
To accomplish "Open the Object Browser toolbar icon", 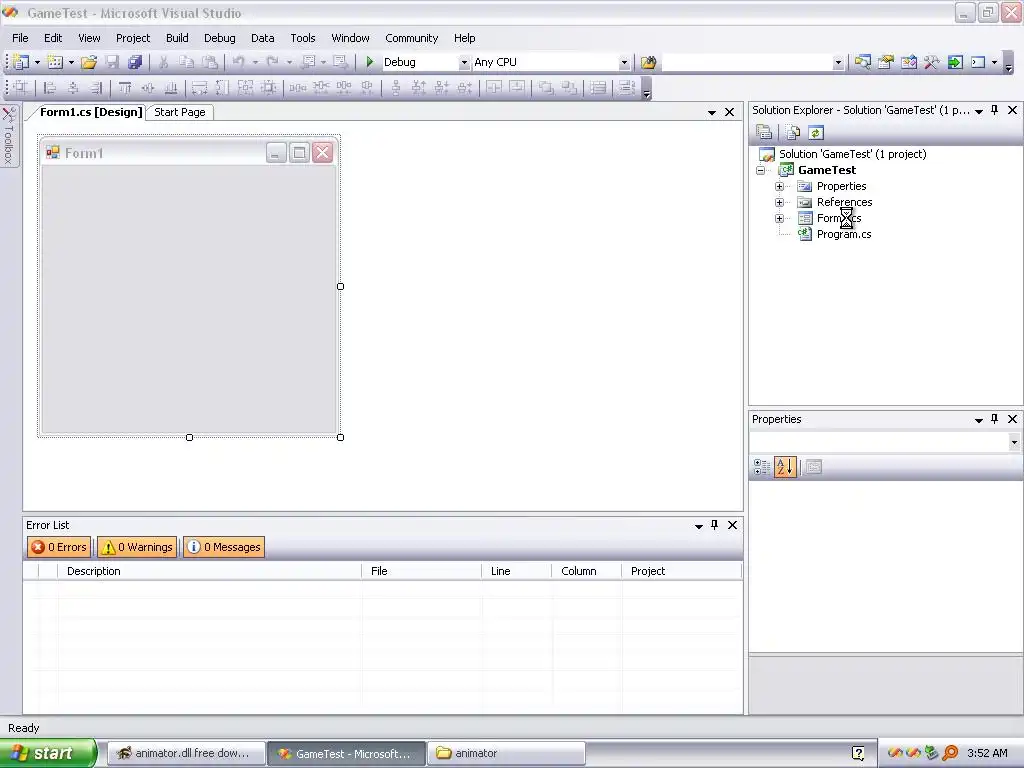I will (x=908, y=62).
